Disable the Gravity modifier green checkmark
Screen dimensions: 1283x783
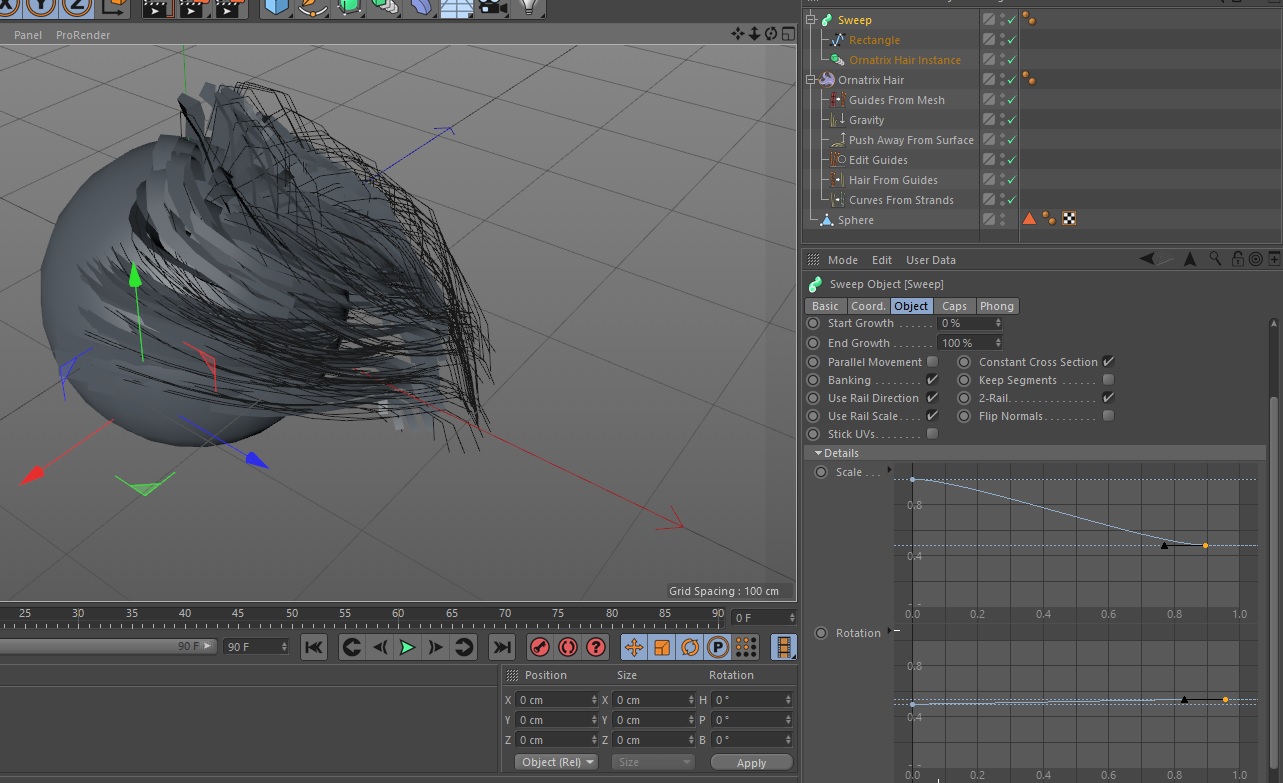click(1011, 120)
